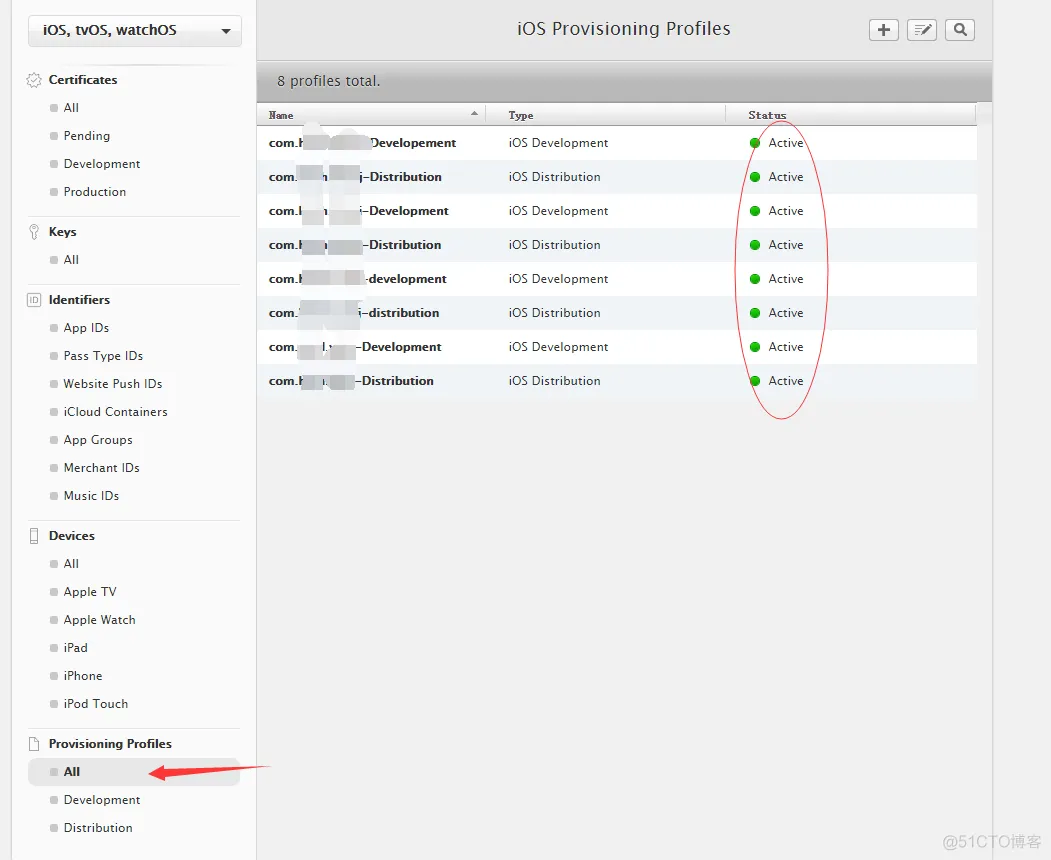
Task: Open Production certificates
Action: pyautogui.click(x=95, y=192)
